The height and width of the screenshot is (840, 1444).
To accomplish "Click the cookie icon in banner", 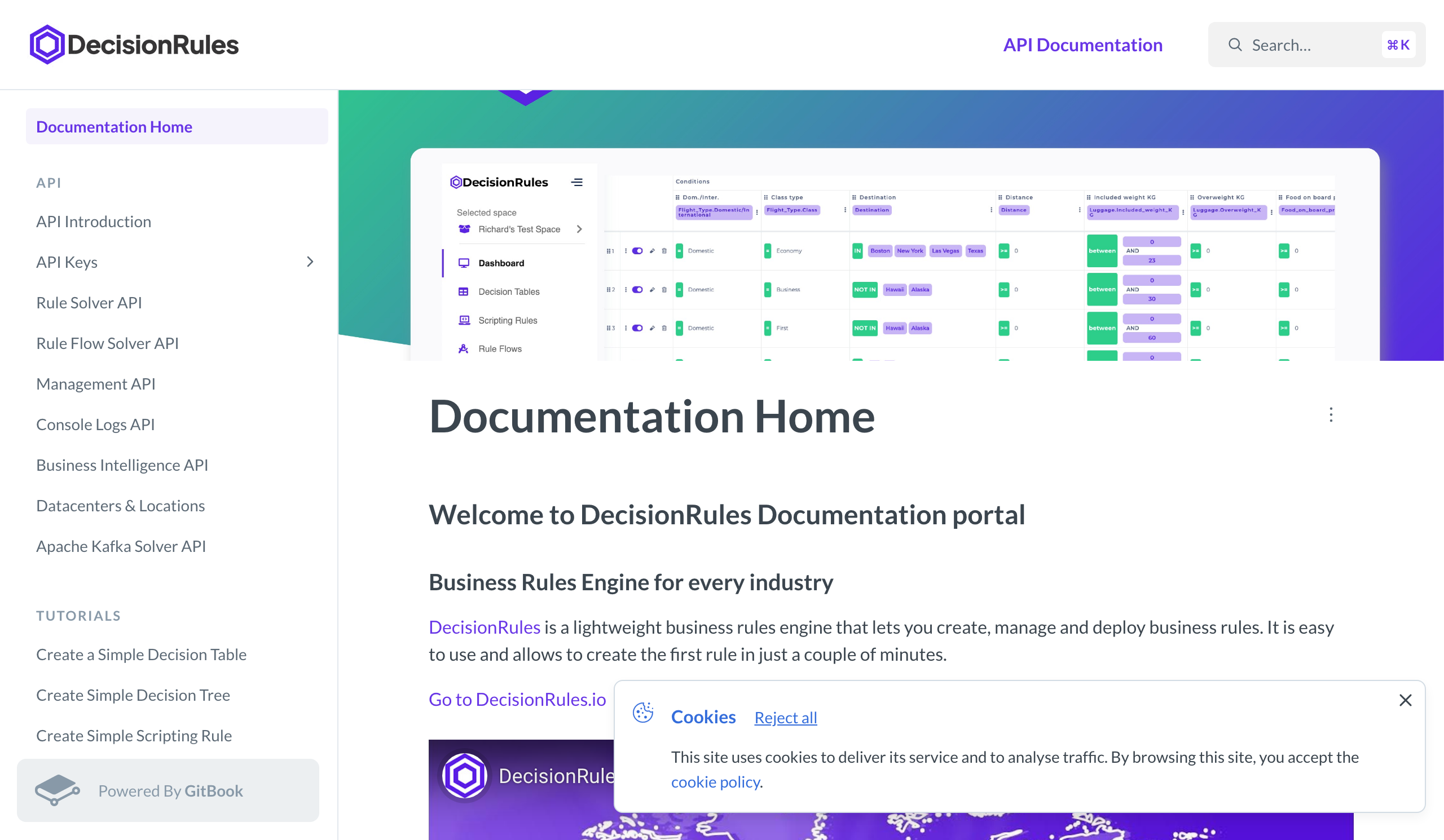I will tap(643, 713).
